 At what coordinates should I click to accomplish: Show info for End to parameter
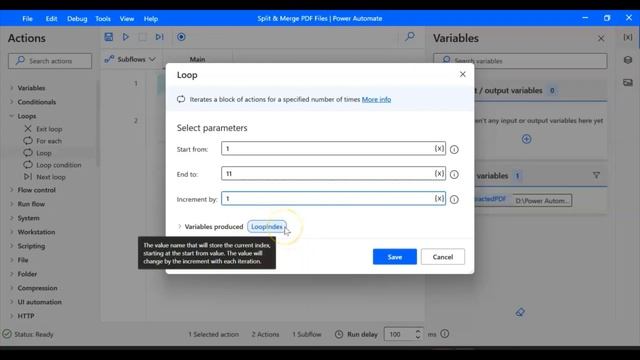tap(454, 174)
